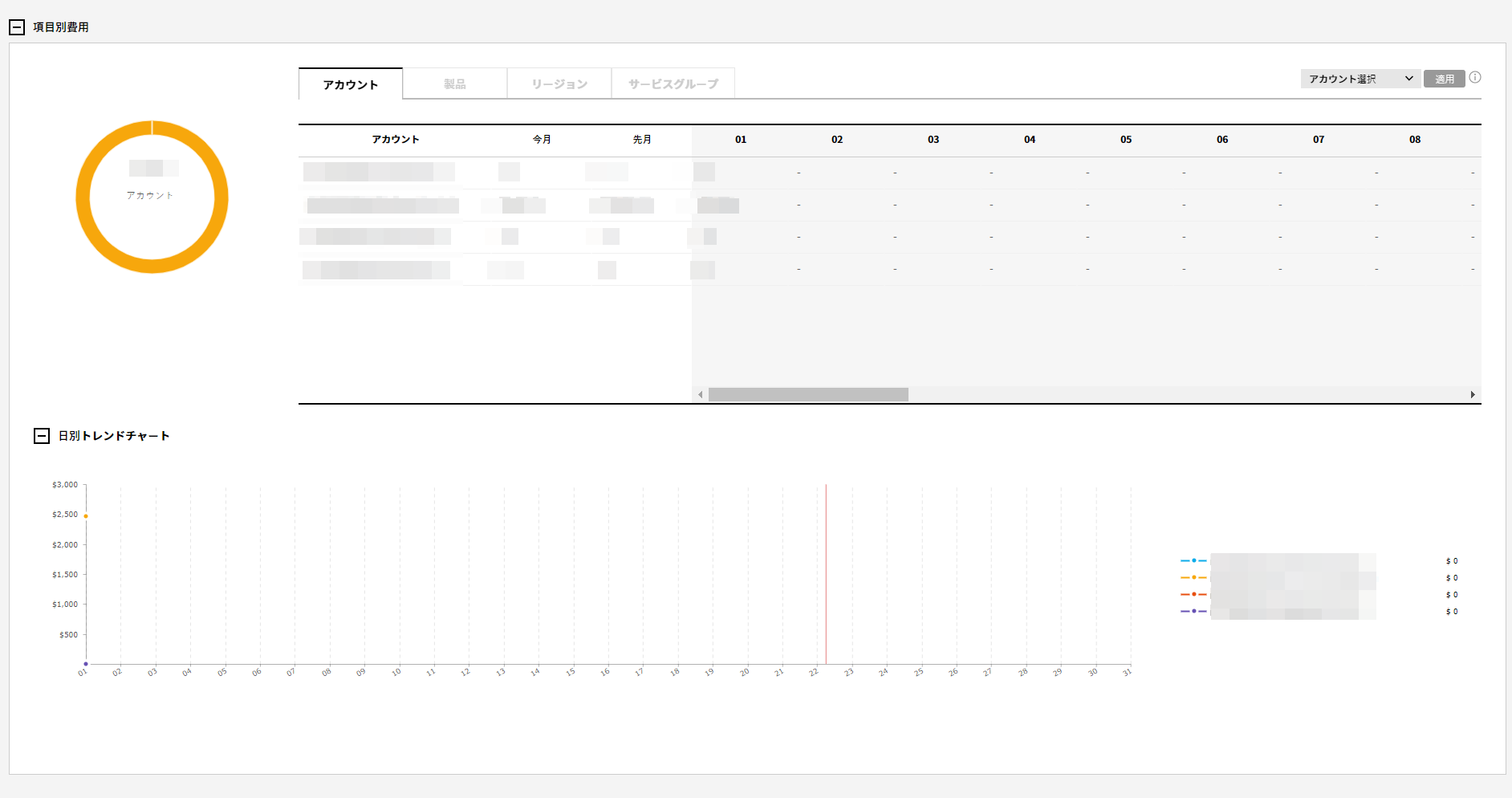Switch to the 製品 tab
Viewport: 1512px width, 798px height.
pos(455,83)
